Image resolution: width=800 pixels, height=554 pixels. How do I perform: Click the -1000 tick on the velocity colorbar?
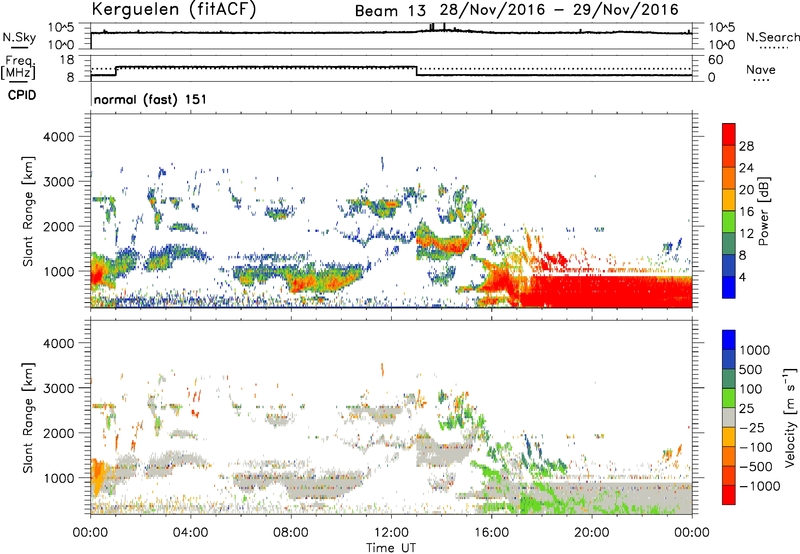point(760,486)
